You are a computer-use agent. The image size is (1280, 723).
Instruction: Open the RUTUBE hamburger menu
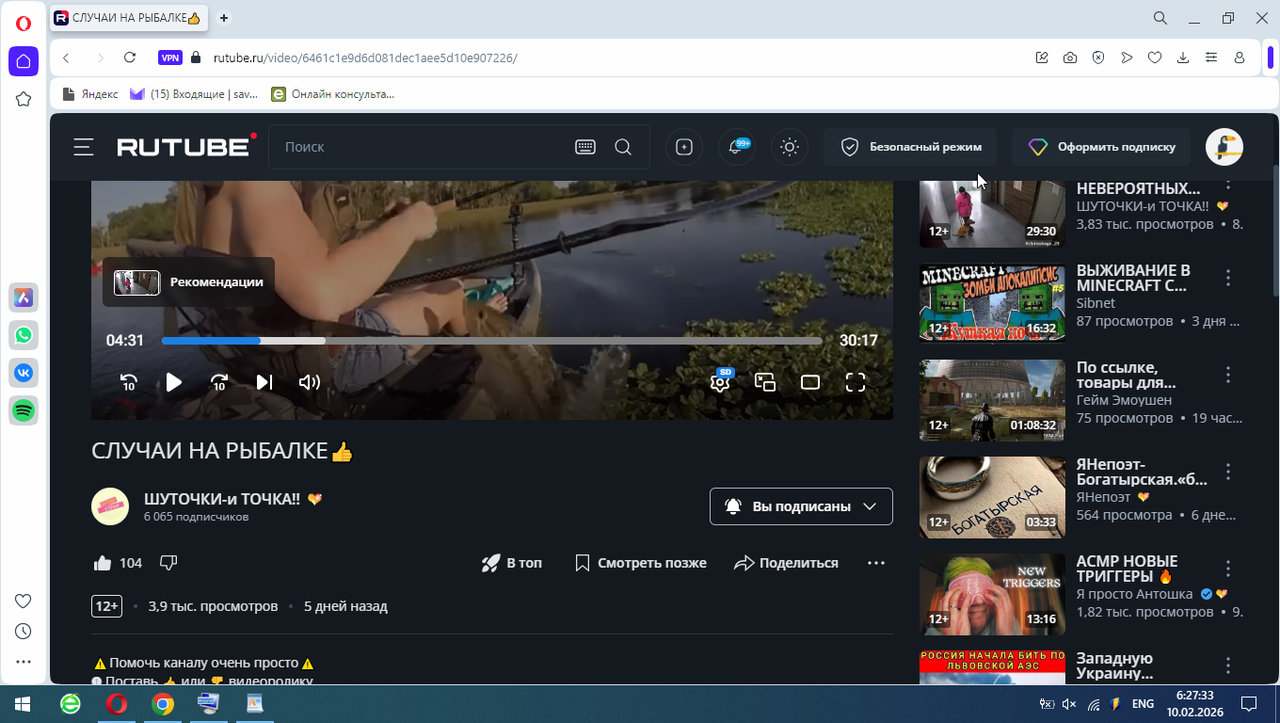click(x=83, y=147)
